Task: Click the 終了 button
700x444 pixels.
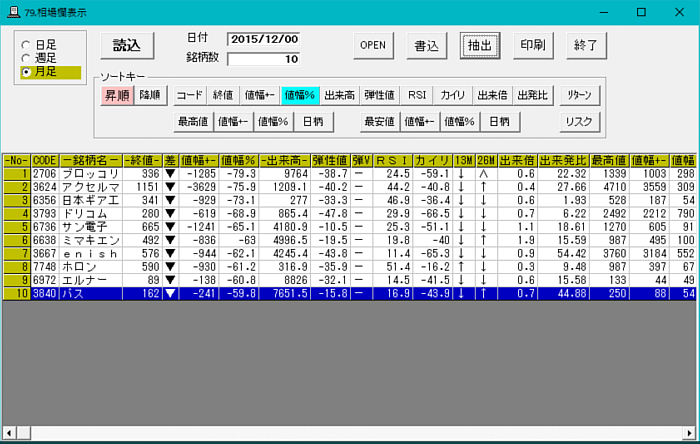Action: click(586, 46)
